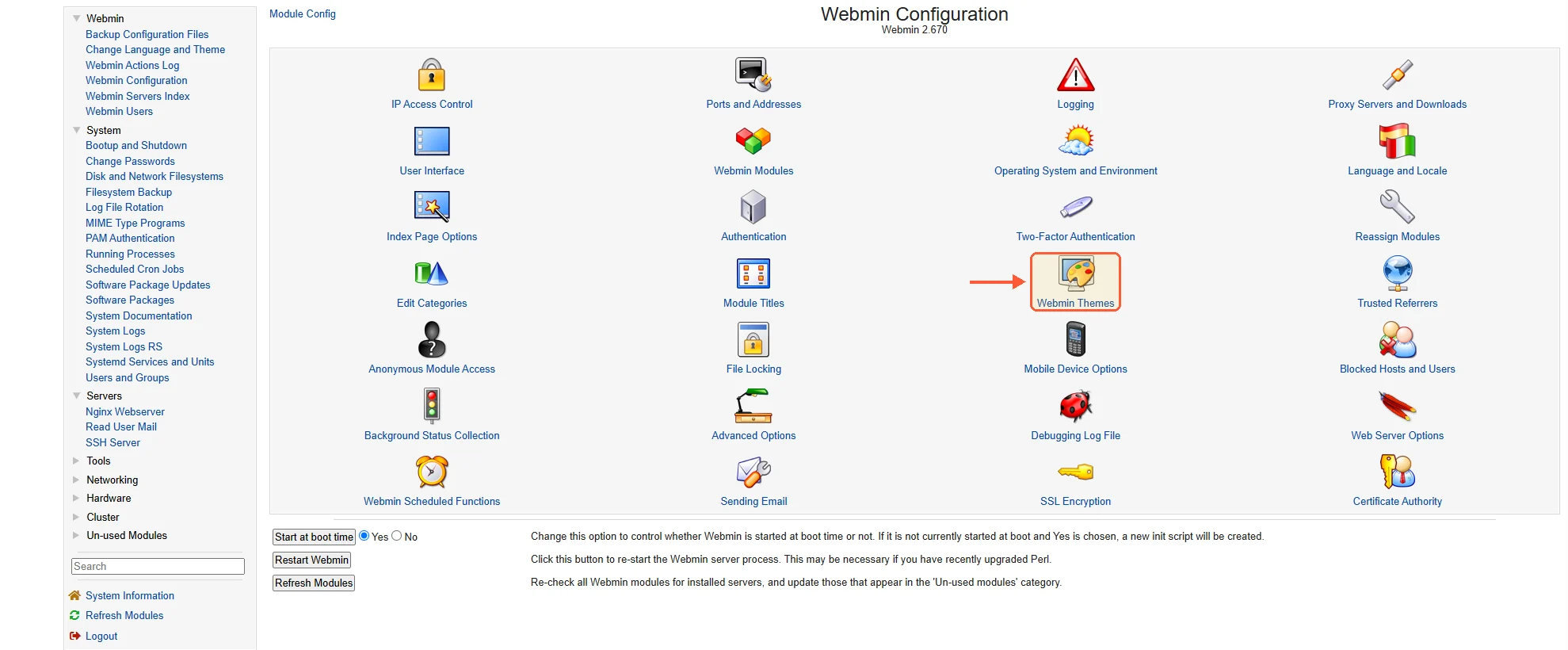This screenshot has width=1568, height=650.
Task: Open the Module Config link
Action: click(303, 13)
